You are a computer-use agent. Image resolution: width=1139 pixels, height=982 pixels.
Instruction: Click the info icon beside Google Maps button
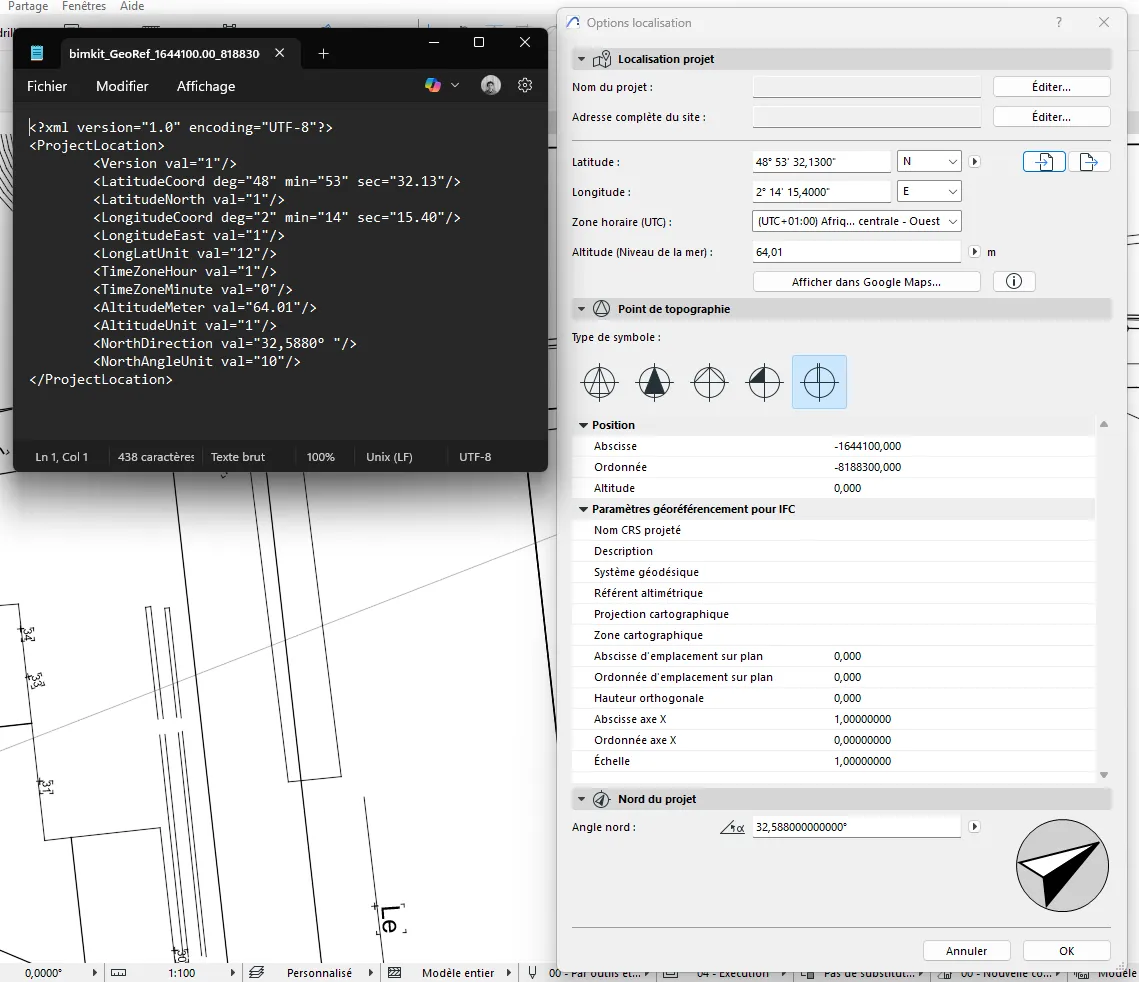[x=1014, y=281]
